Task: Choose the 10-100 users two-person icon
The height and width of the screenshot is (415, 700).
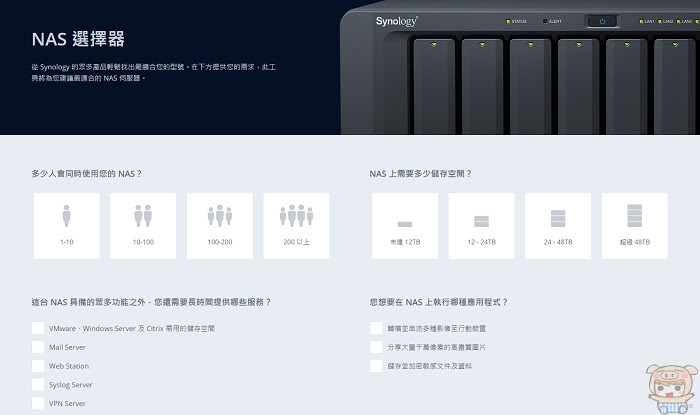Action: pos(143,216)
